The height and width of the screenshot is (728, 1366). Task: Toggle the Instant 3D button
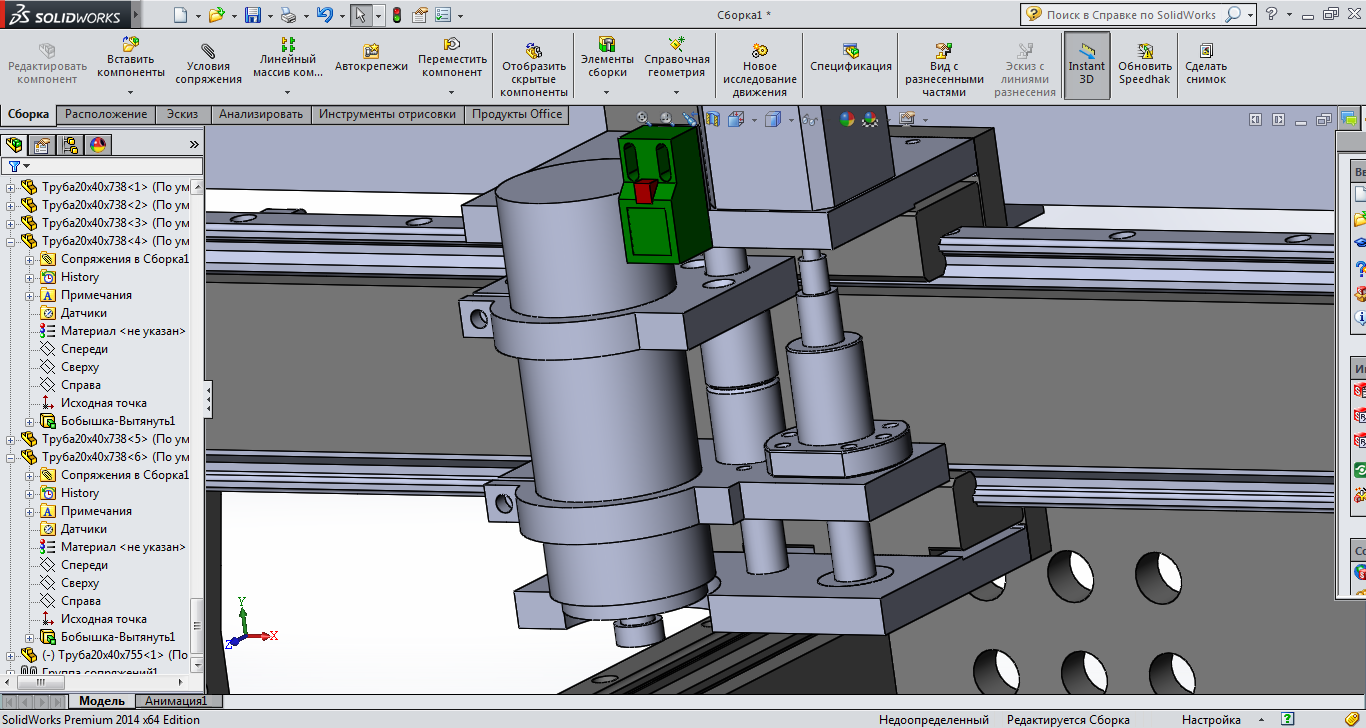[1087, 65]
